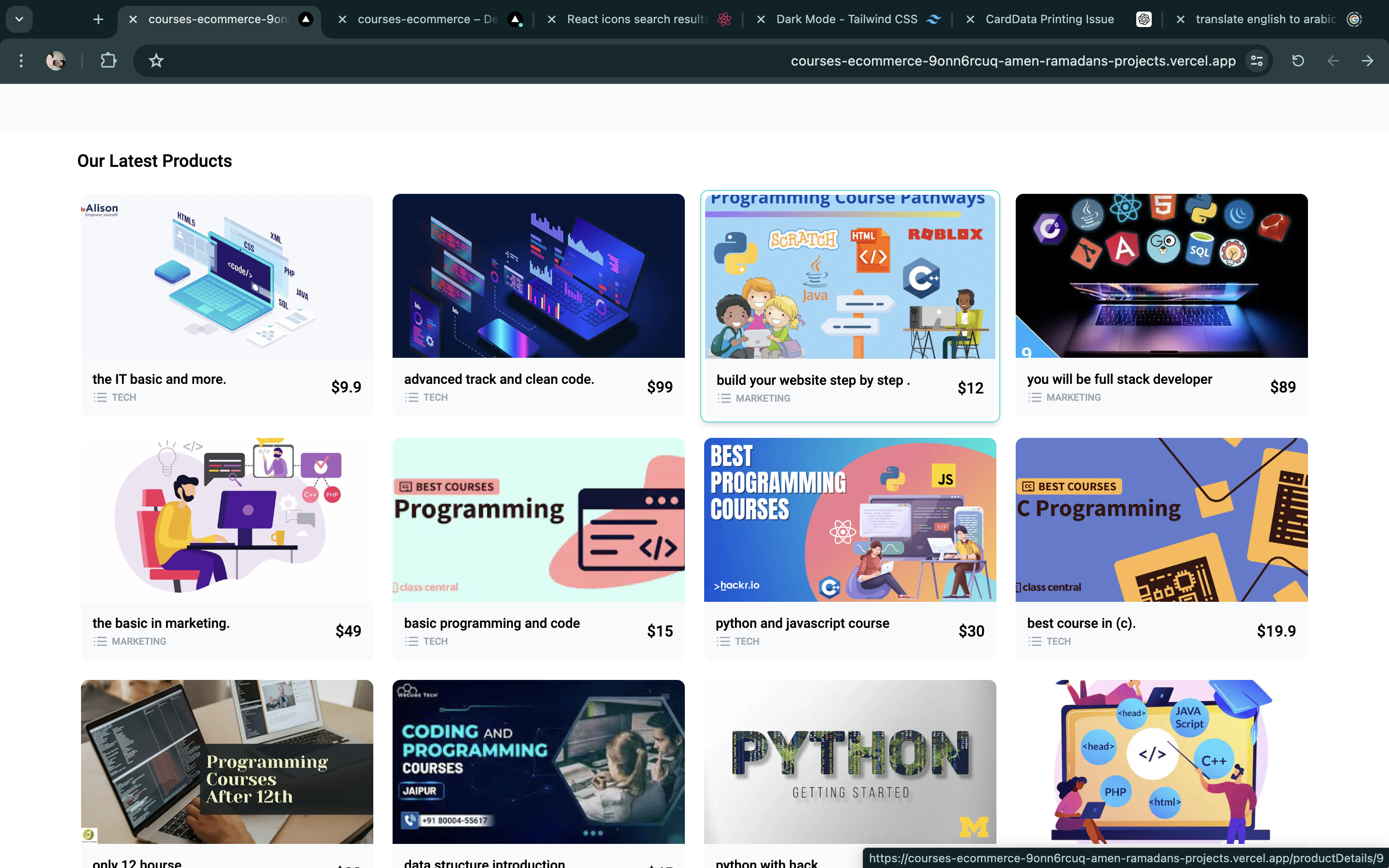Open 'advanced track and clean code' product

(x=538, y=305)
